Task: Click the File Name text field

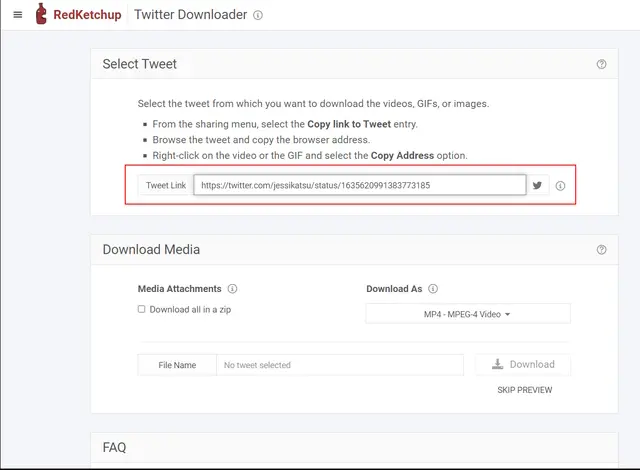Action: 340,365
